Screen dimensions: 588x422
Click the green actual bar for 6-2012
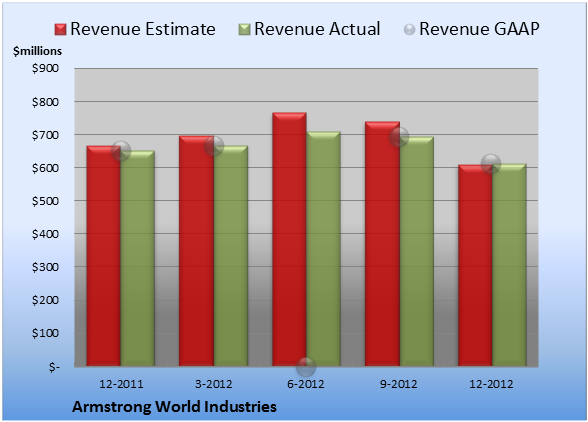[x=323, y=249]
